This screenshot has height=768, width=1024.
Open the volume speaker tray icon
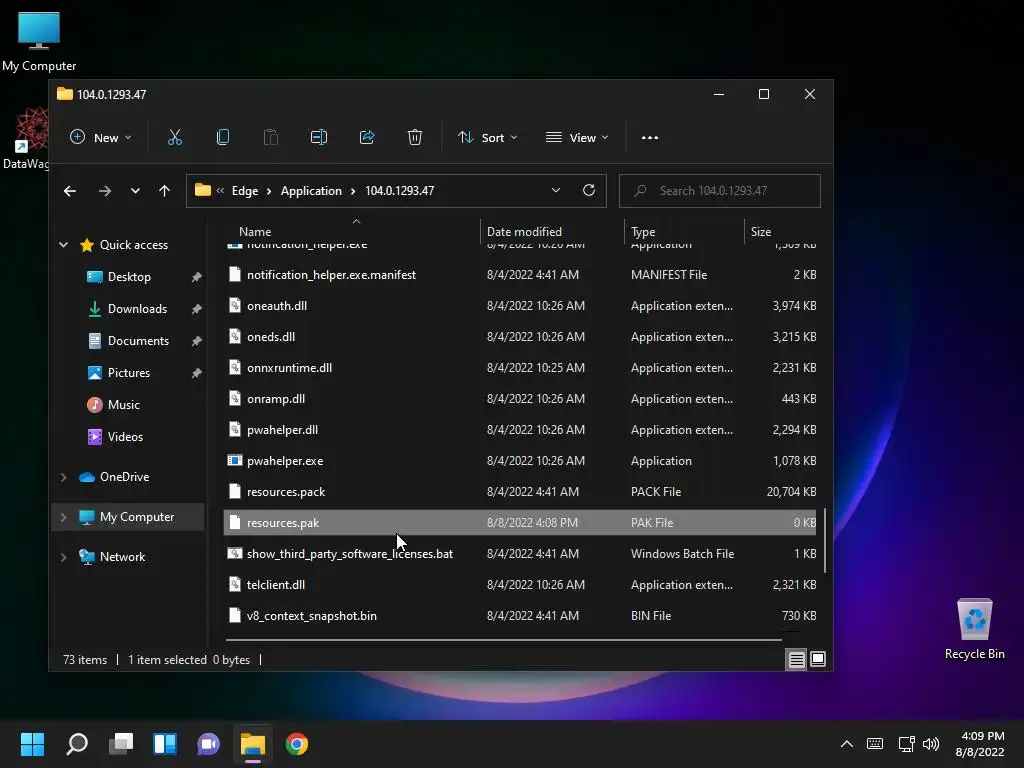pyautogui.click(x=931, y=744)
